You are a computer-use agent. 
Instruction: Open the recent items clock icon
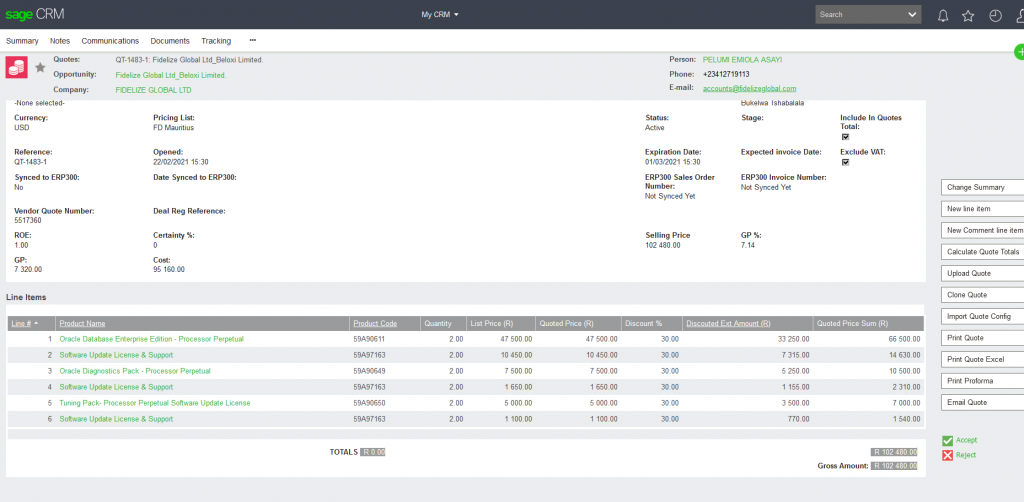[x=995, y=15]
